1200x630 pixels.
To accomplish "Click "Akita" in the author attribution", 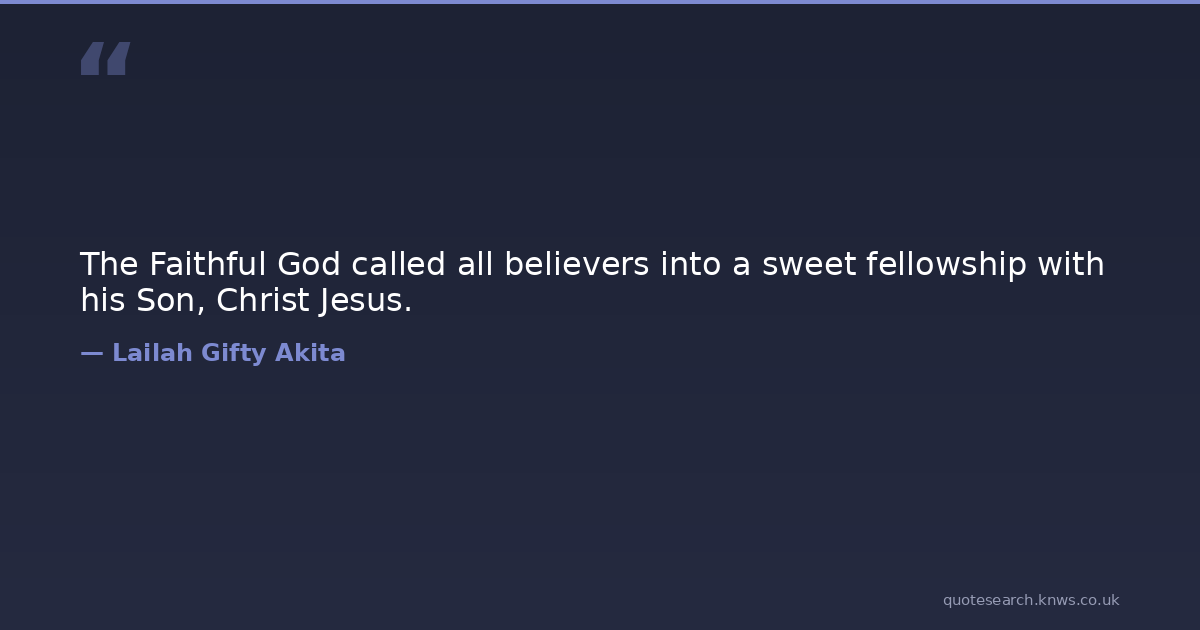I will coord(310,353).
